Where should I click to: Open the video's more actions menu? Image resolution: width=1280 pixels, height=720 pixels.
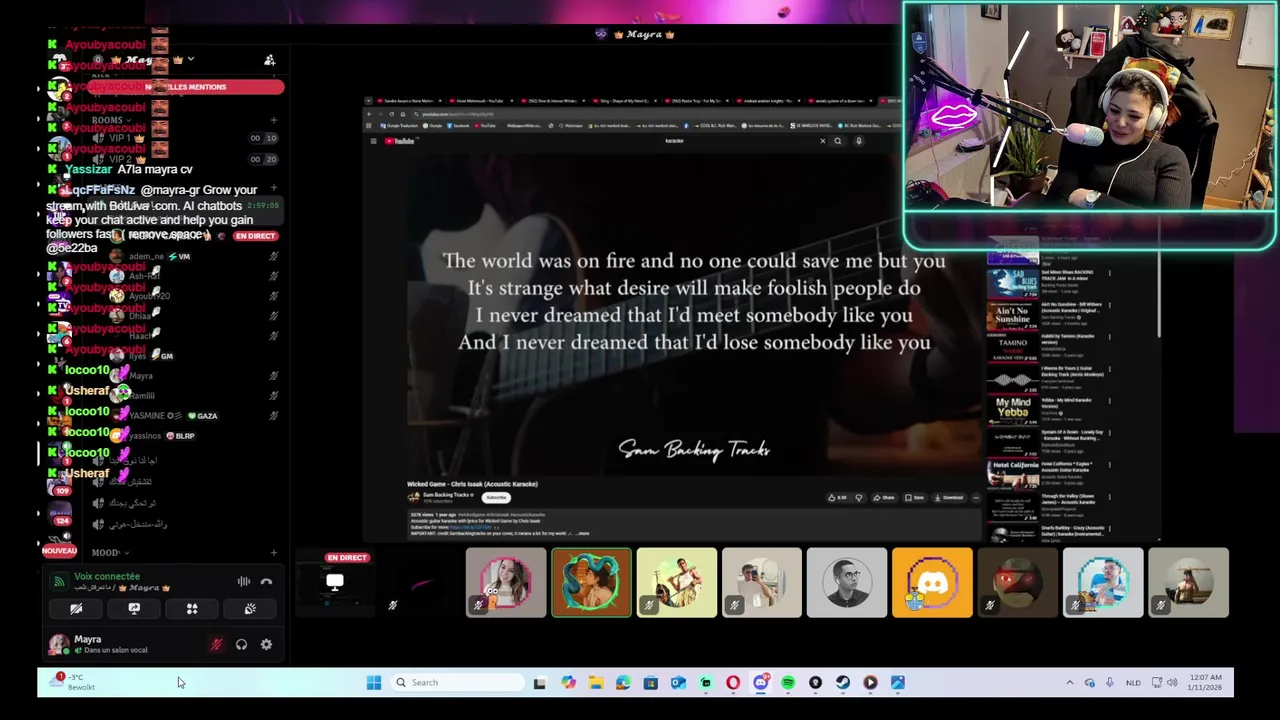[x=976, y=498]
